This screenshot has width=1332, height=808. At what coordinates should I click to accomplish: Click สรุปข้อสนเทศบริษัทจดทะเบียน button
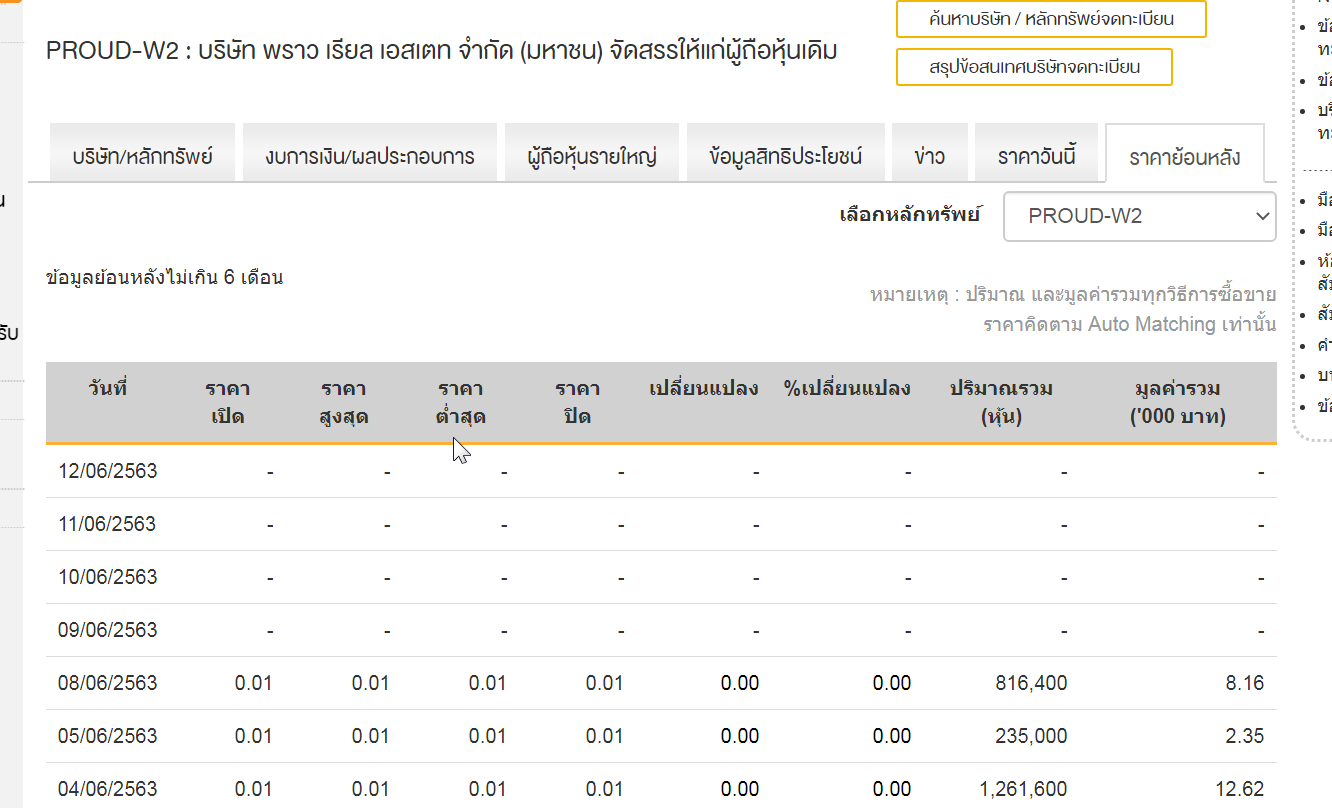click(x=1034, y=67)
